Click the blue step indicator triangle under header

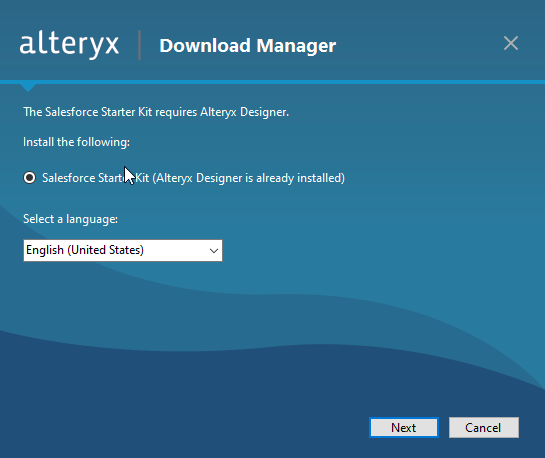28,88
